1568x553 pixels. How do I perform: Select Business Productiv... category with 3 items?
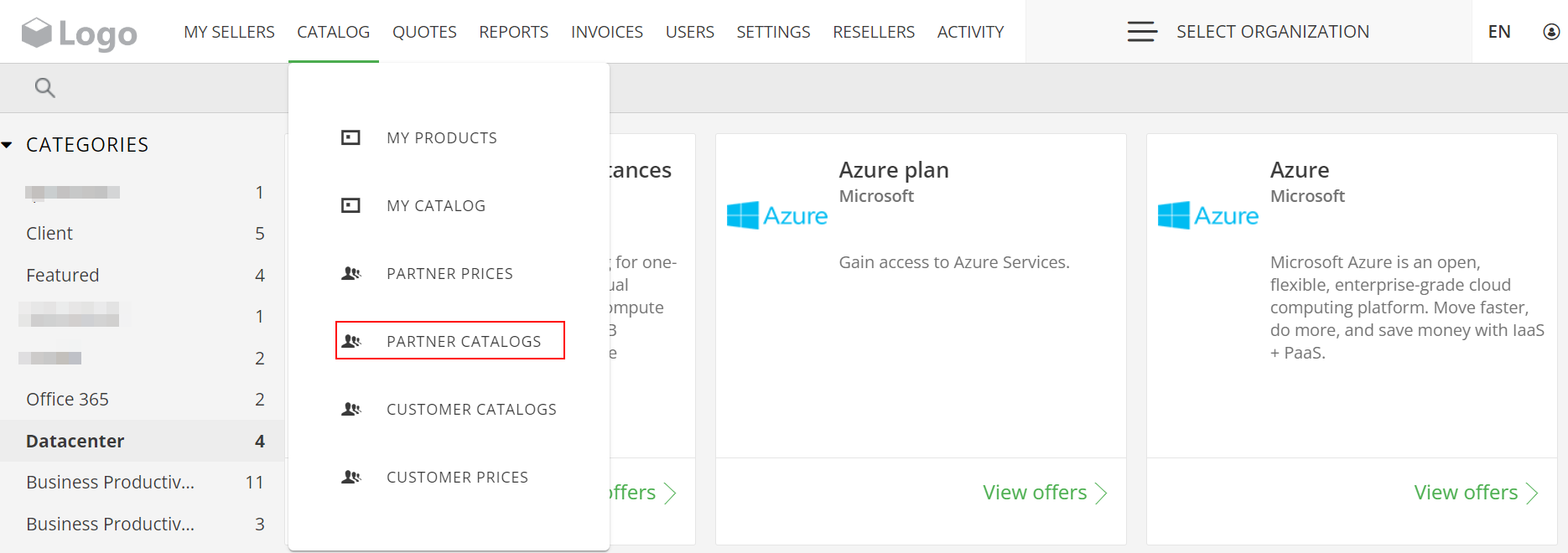(x=110, y=524)
